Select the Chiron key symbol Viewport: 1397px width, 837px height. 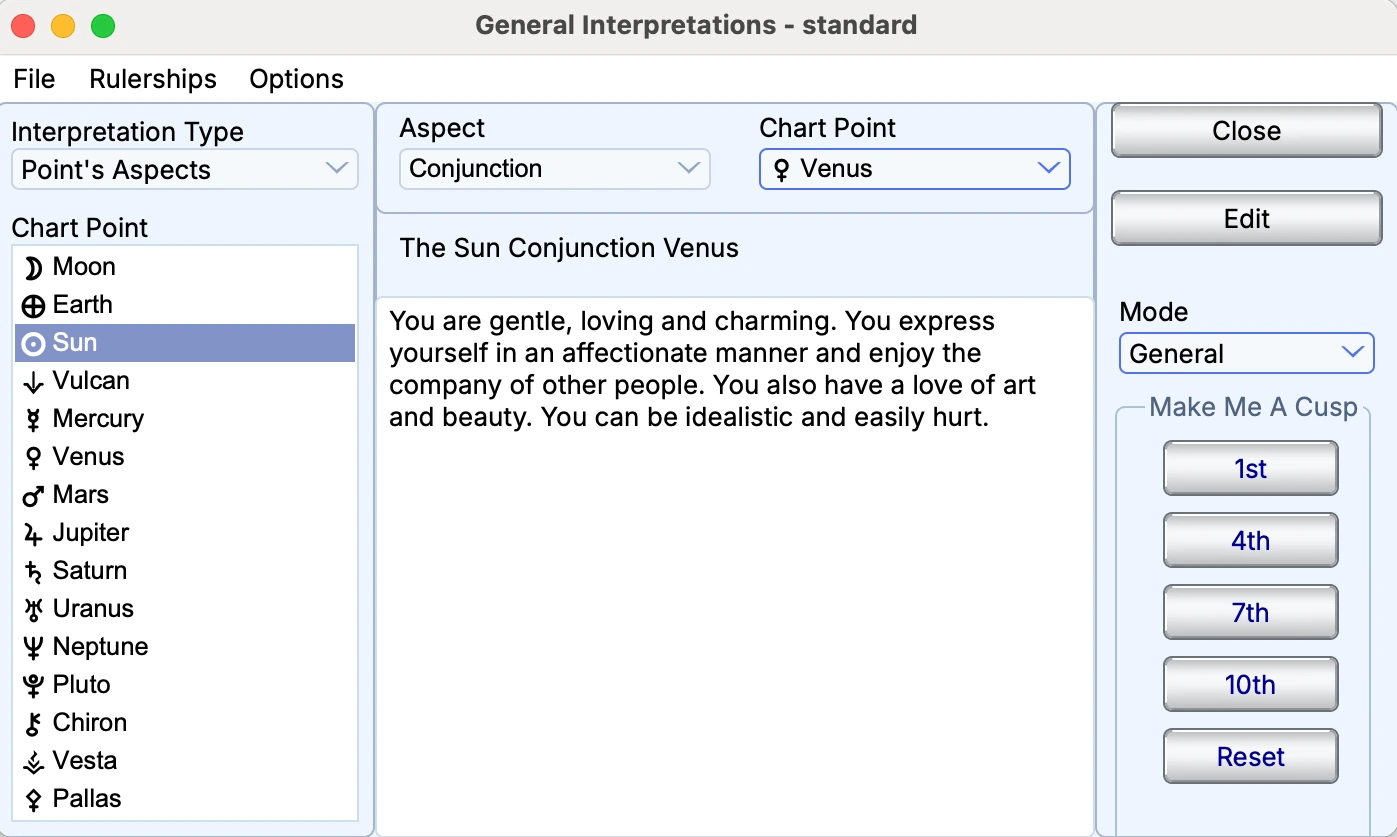pos(34,723)
